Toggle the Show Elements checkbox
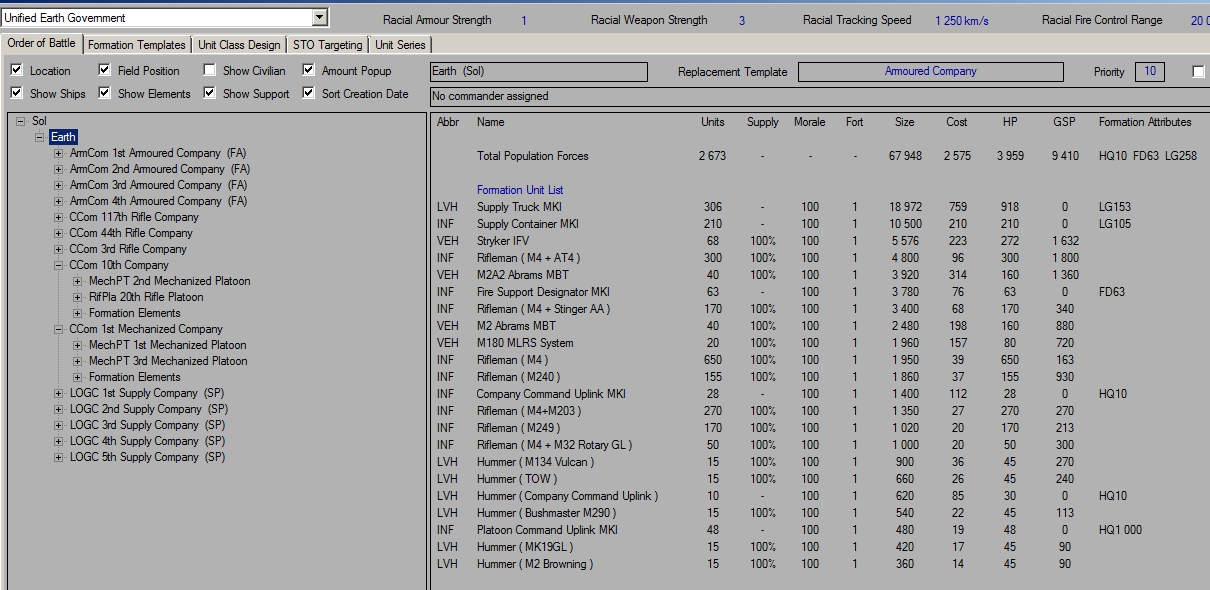1210x590 pixels. coord(105,93)
